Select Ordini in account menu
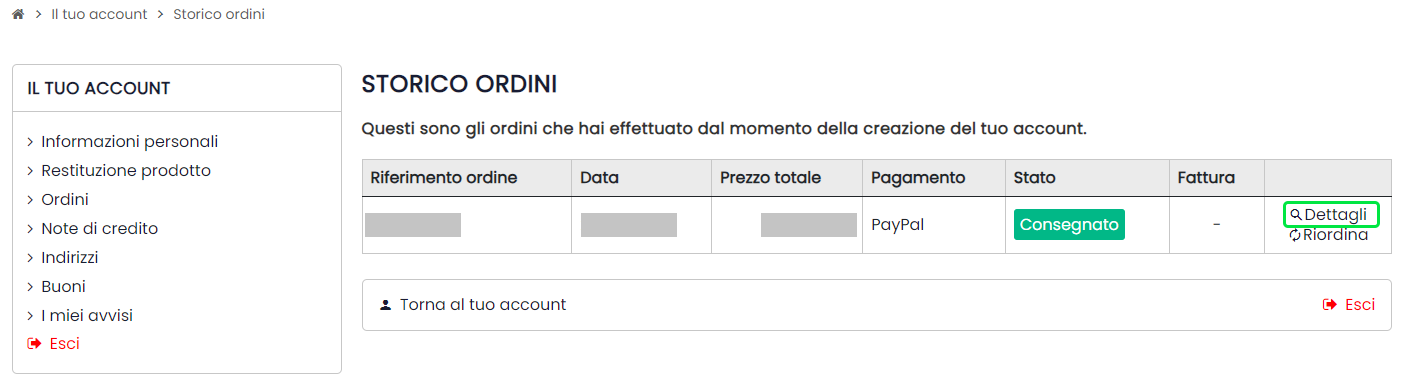 pos(65,200)
